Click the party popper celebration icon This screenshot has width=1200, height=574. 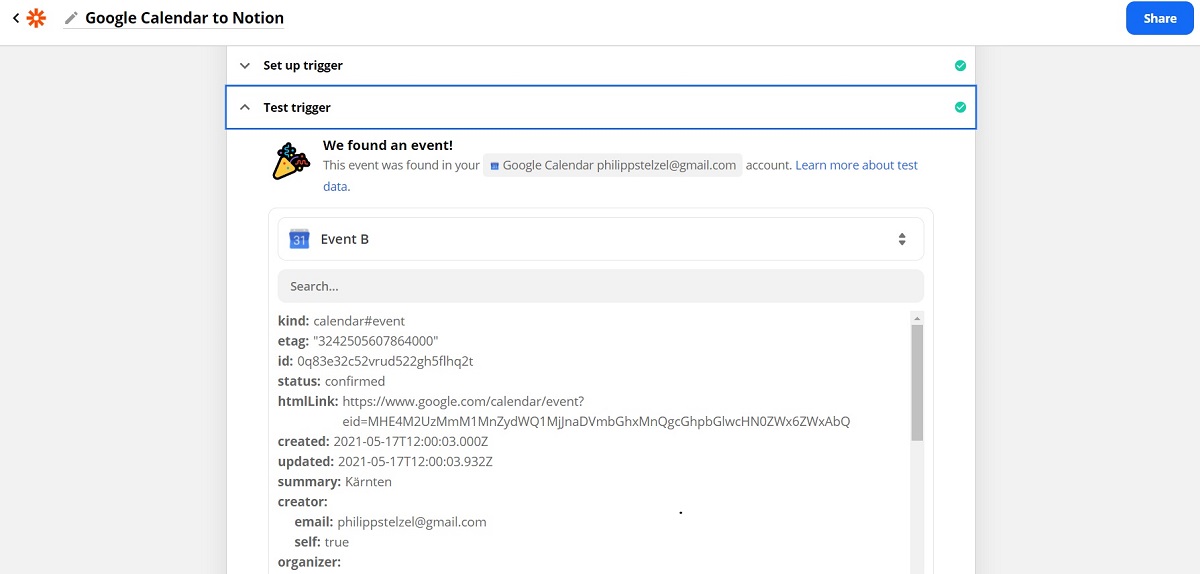click(291, 160)
